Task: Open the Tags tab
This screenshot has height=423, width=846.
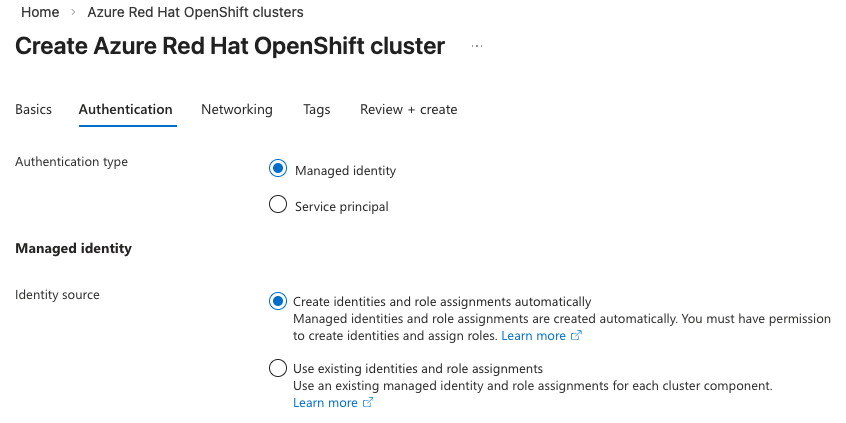Action: (317, 110)
